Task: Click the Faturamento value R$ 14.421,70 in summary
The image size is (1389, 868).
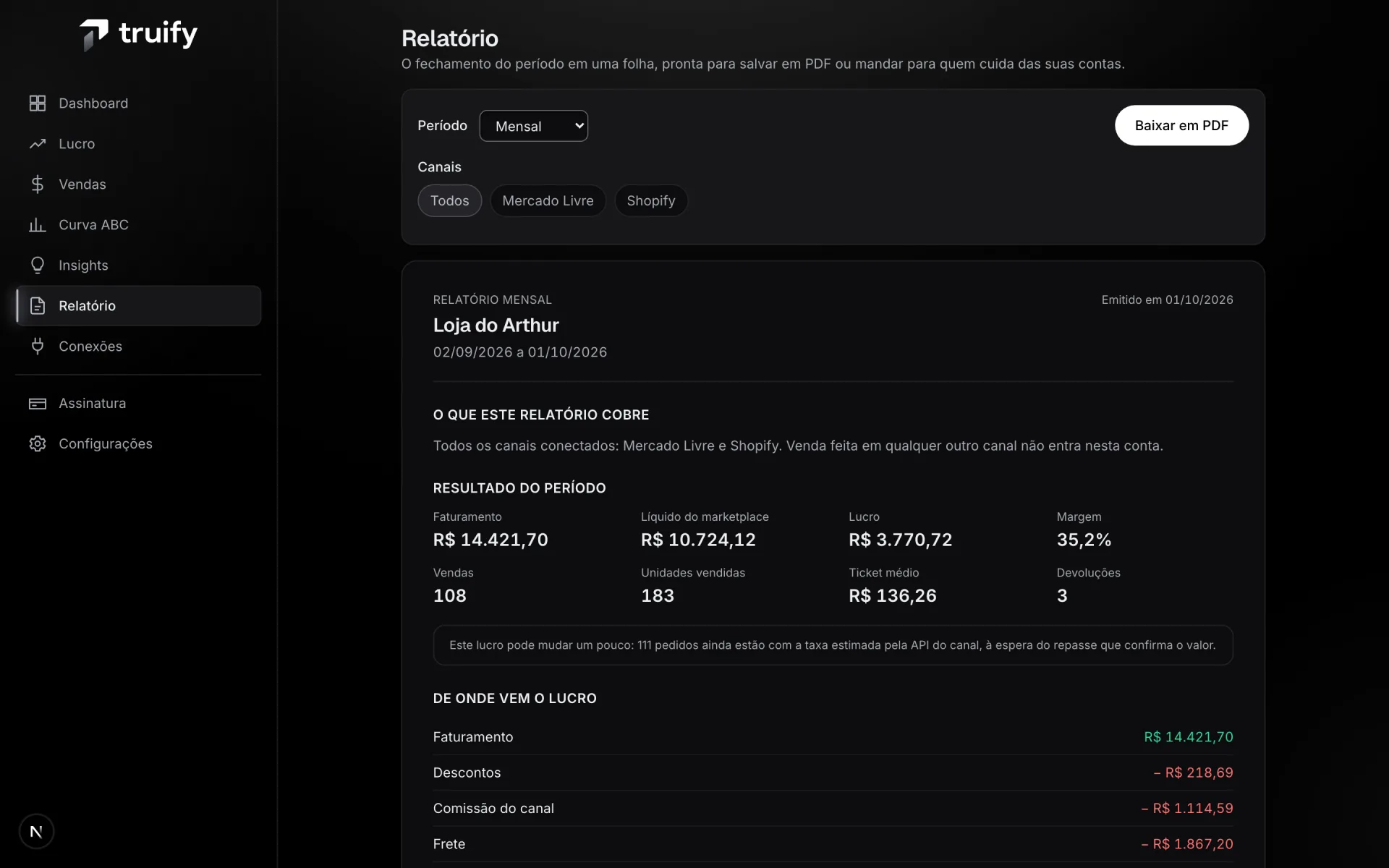Action: point(490,540)
